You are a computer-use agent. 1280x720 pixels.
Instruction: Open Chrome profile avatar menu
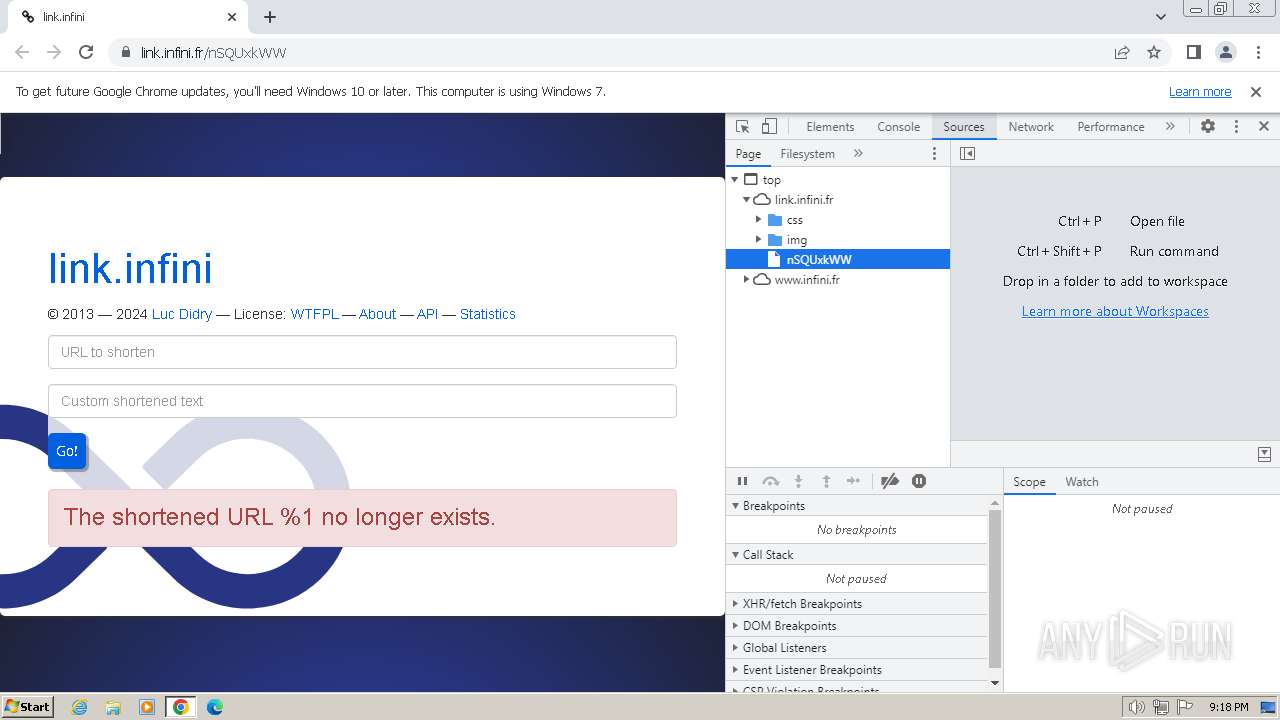click(x=1225, y=52)
